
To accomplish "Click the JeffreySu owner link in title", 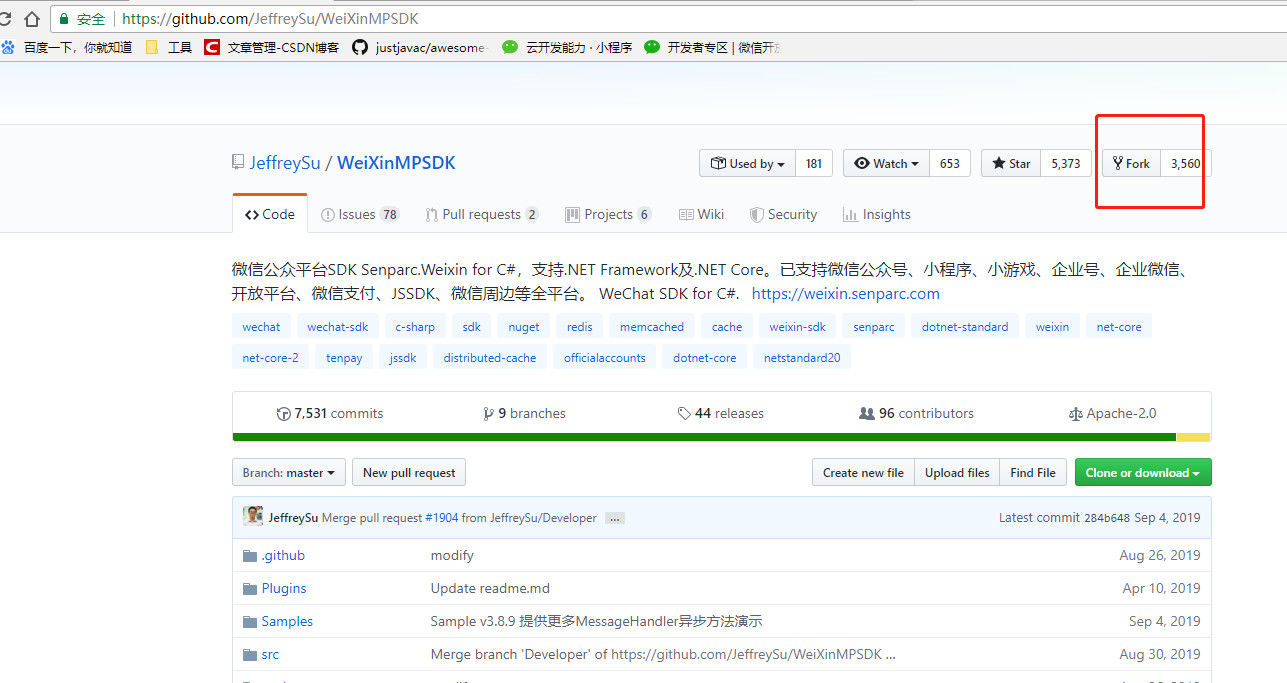I will tap(285, 163).
